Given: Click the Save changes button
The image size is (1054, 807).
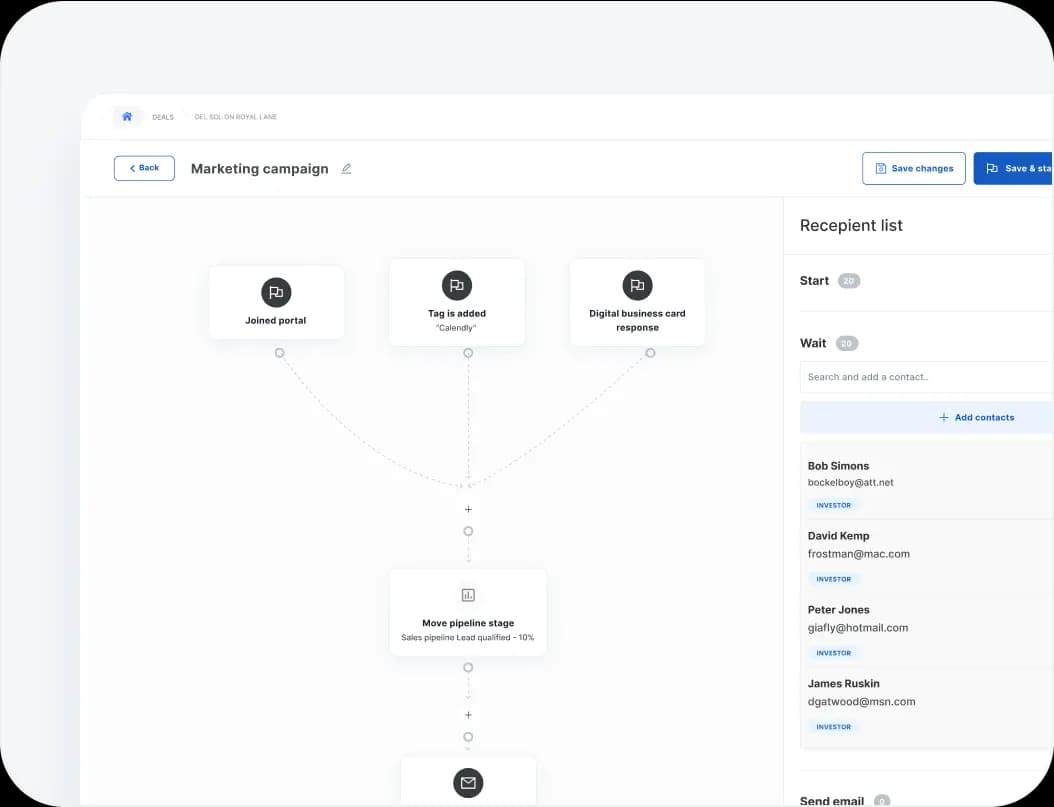Looking at the screenshot, I should point(913,169).
